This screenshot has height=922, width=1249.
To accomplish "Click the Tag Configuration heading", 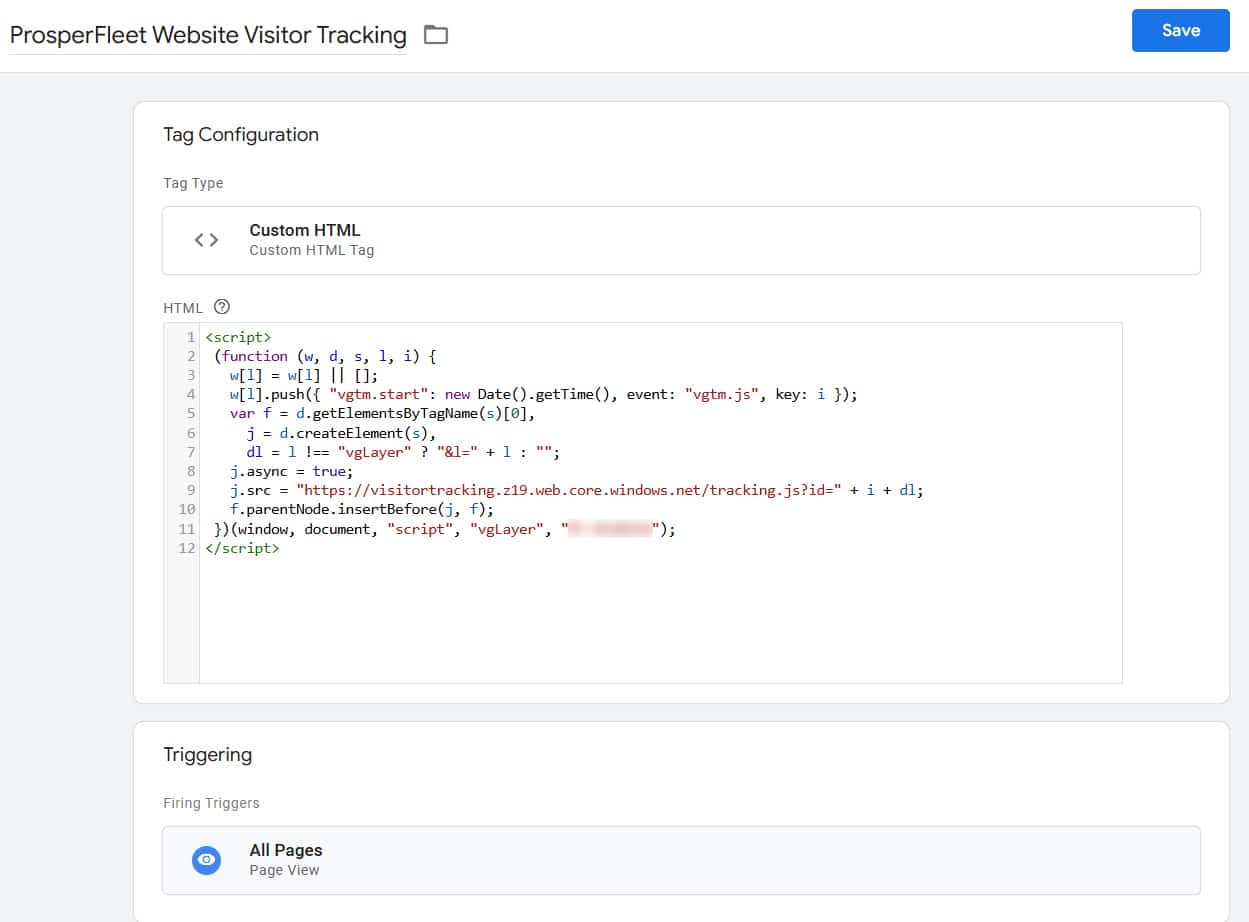I will (x=241, y=135).
